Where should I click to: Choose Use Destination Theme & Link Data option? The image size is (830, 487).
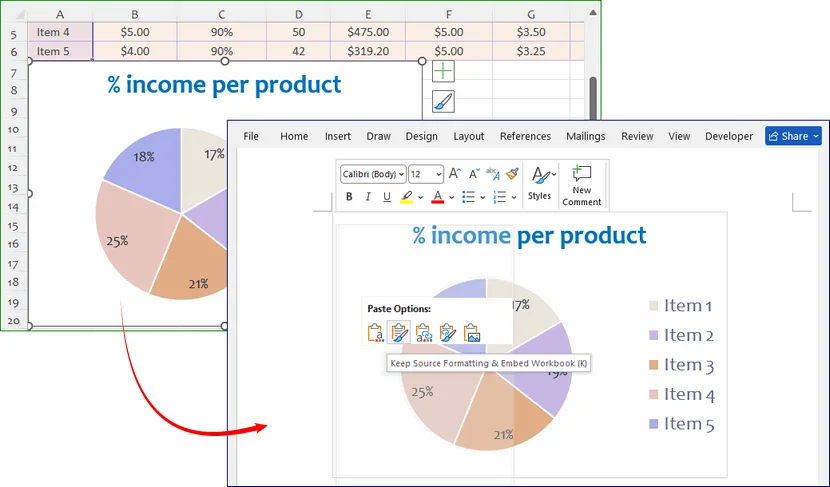[x=423, y=332]
